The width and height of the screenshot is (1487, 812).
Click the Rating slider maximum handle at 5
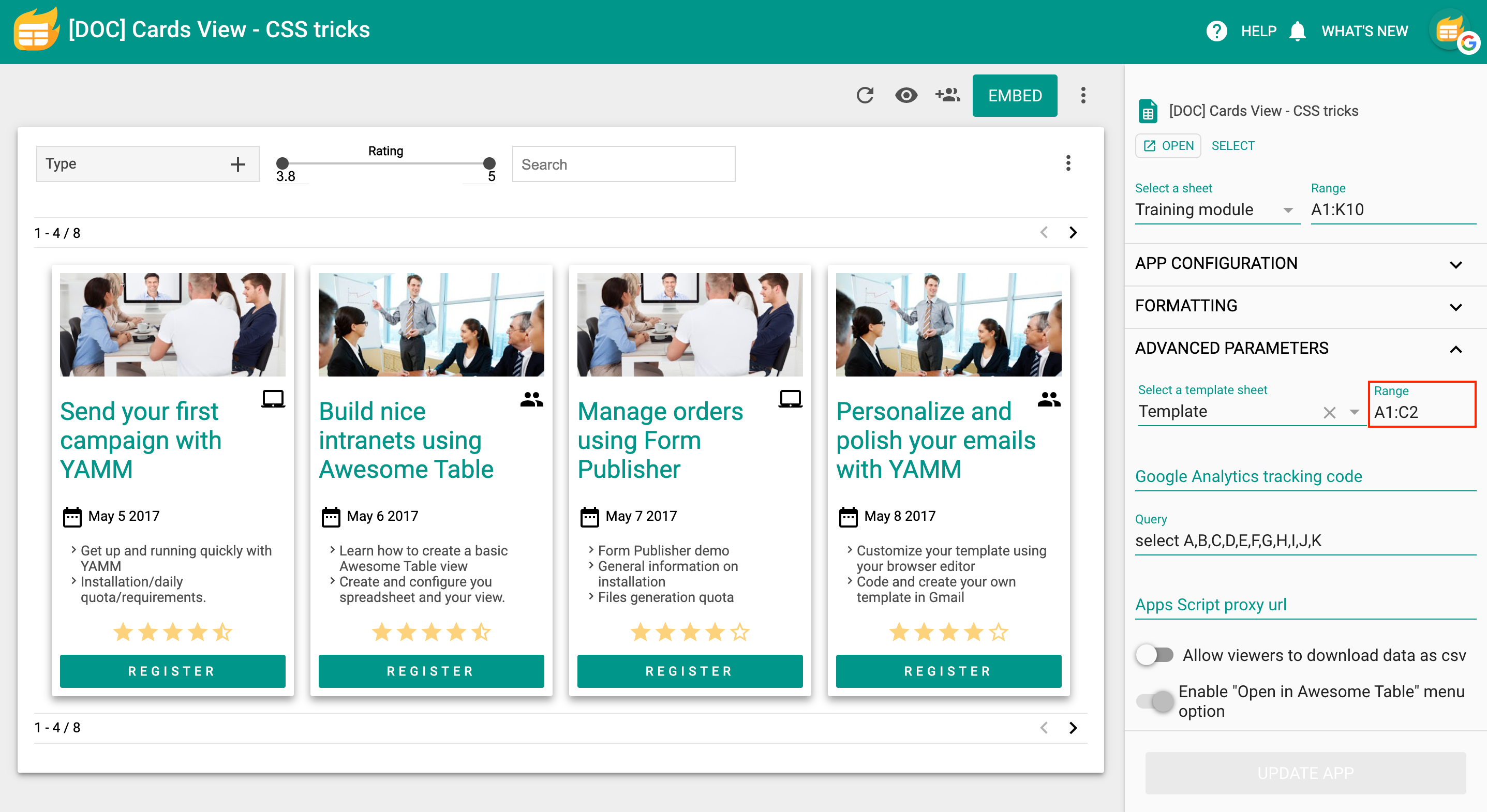(489, 163)
